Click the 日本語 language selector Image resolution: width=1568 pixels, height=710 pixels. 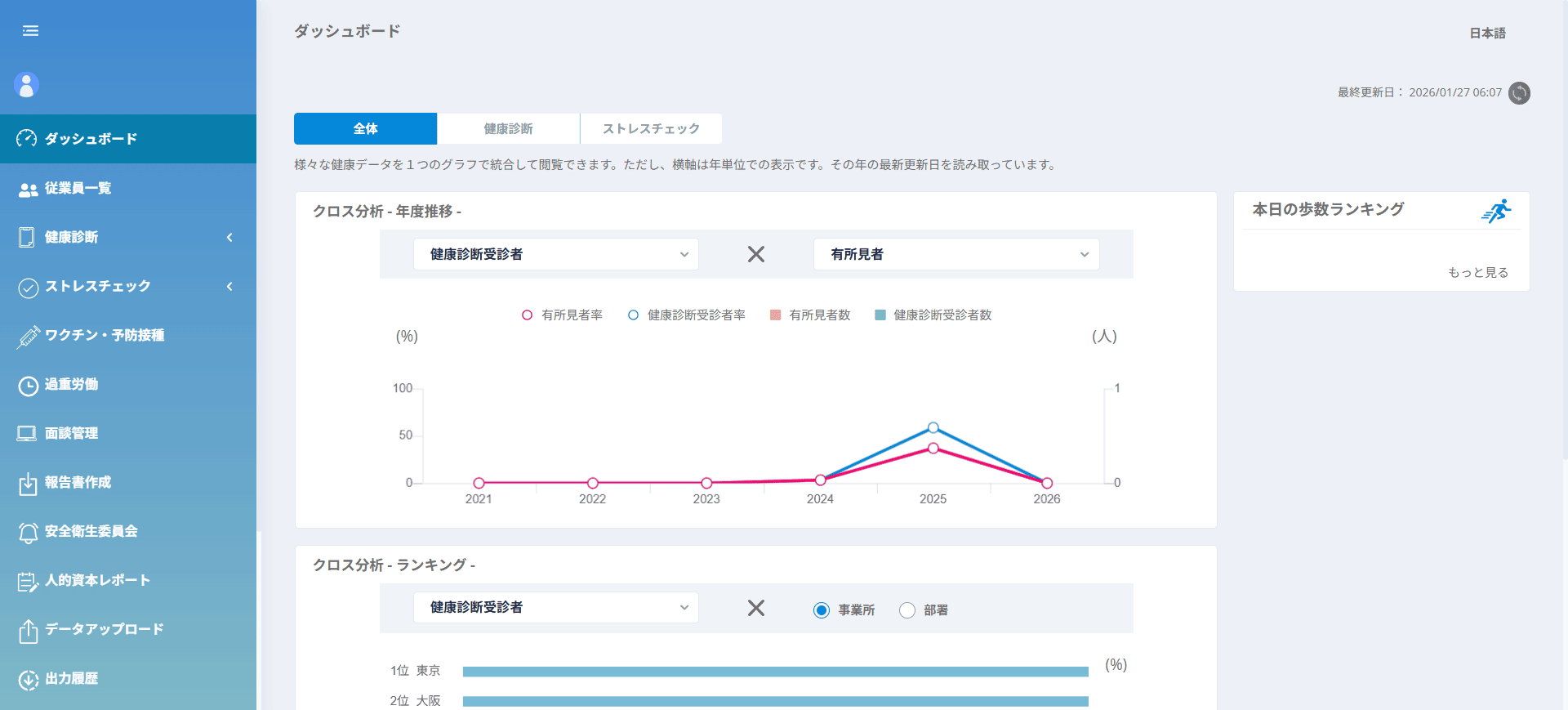tap(1487, 33)
